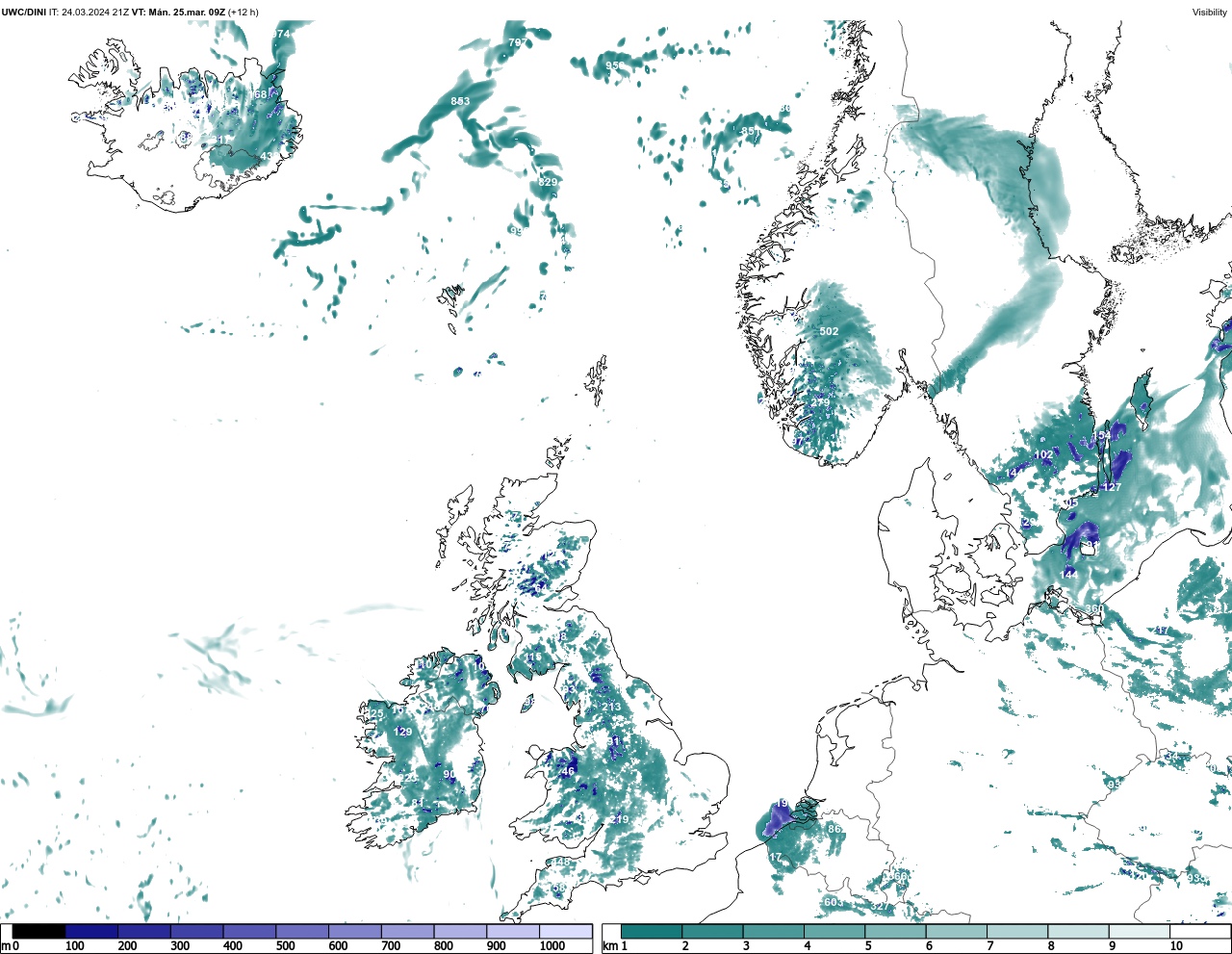This screenshot has width=1232, height=954.
Task: Click the 'km' unit label of the kilometre legend
Action: point(610,946)
